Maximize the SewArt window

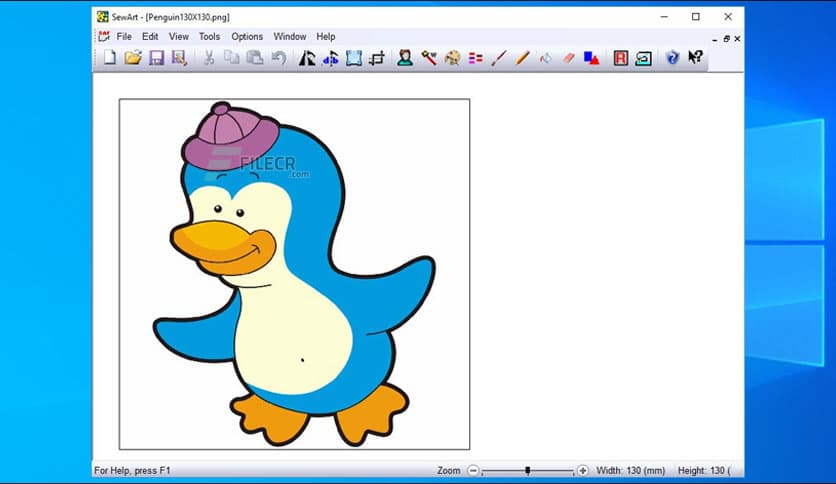coord(696,17)
